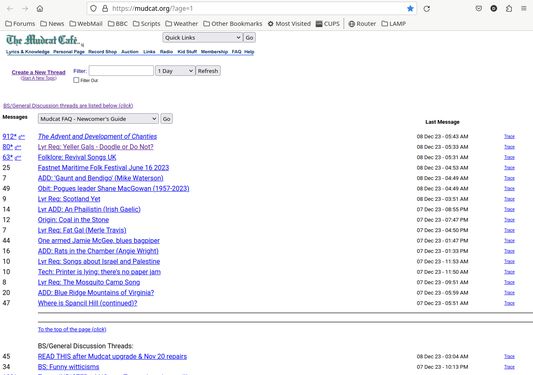Open the Firefox hamburger menu
This screenshot has height=375, width=533.
524,8
